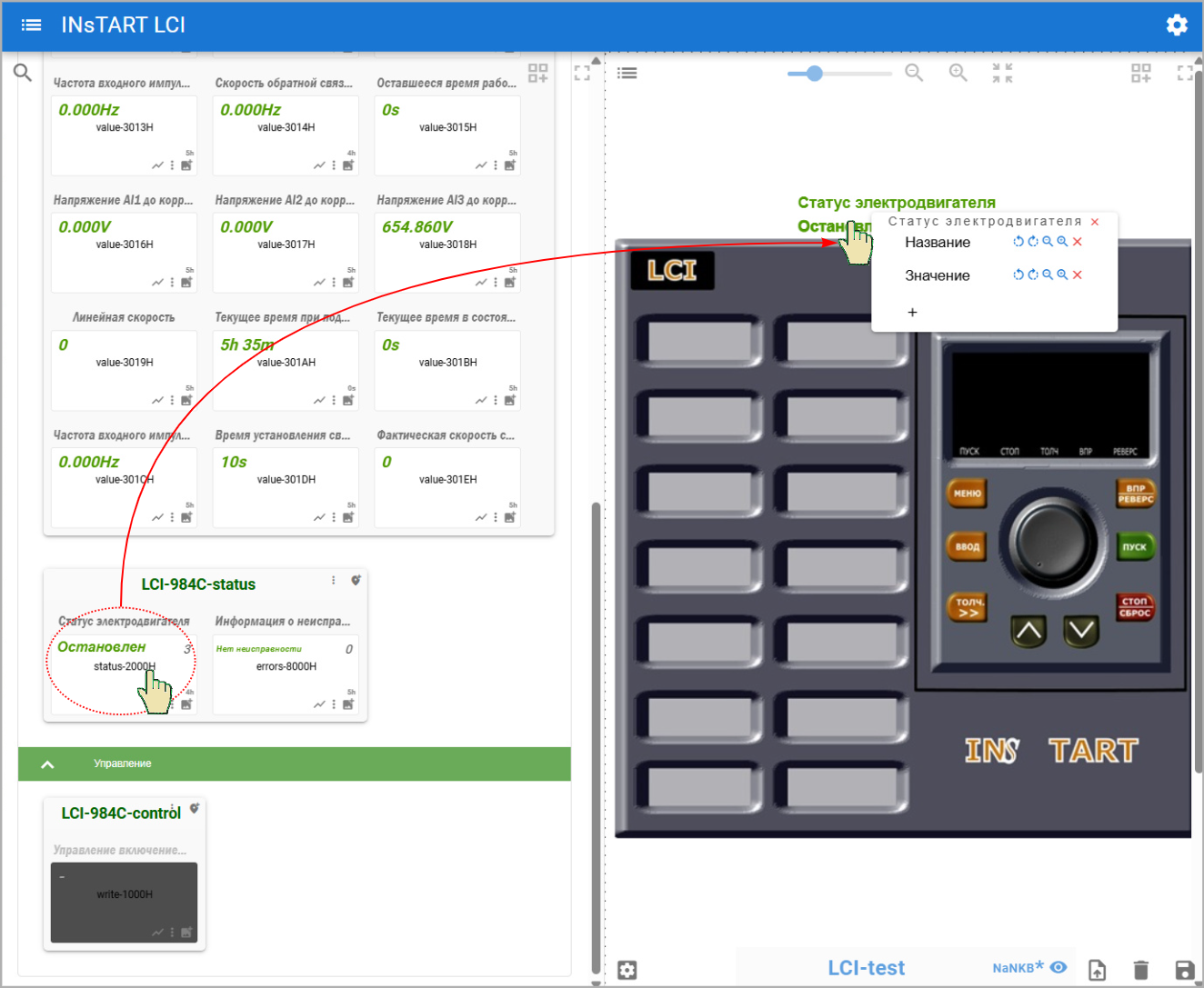1204x988 pixels.
Task: Open the hamburger menu beside INsTART LCI
Action: pyautogui.click(x=31, y=25)
